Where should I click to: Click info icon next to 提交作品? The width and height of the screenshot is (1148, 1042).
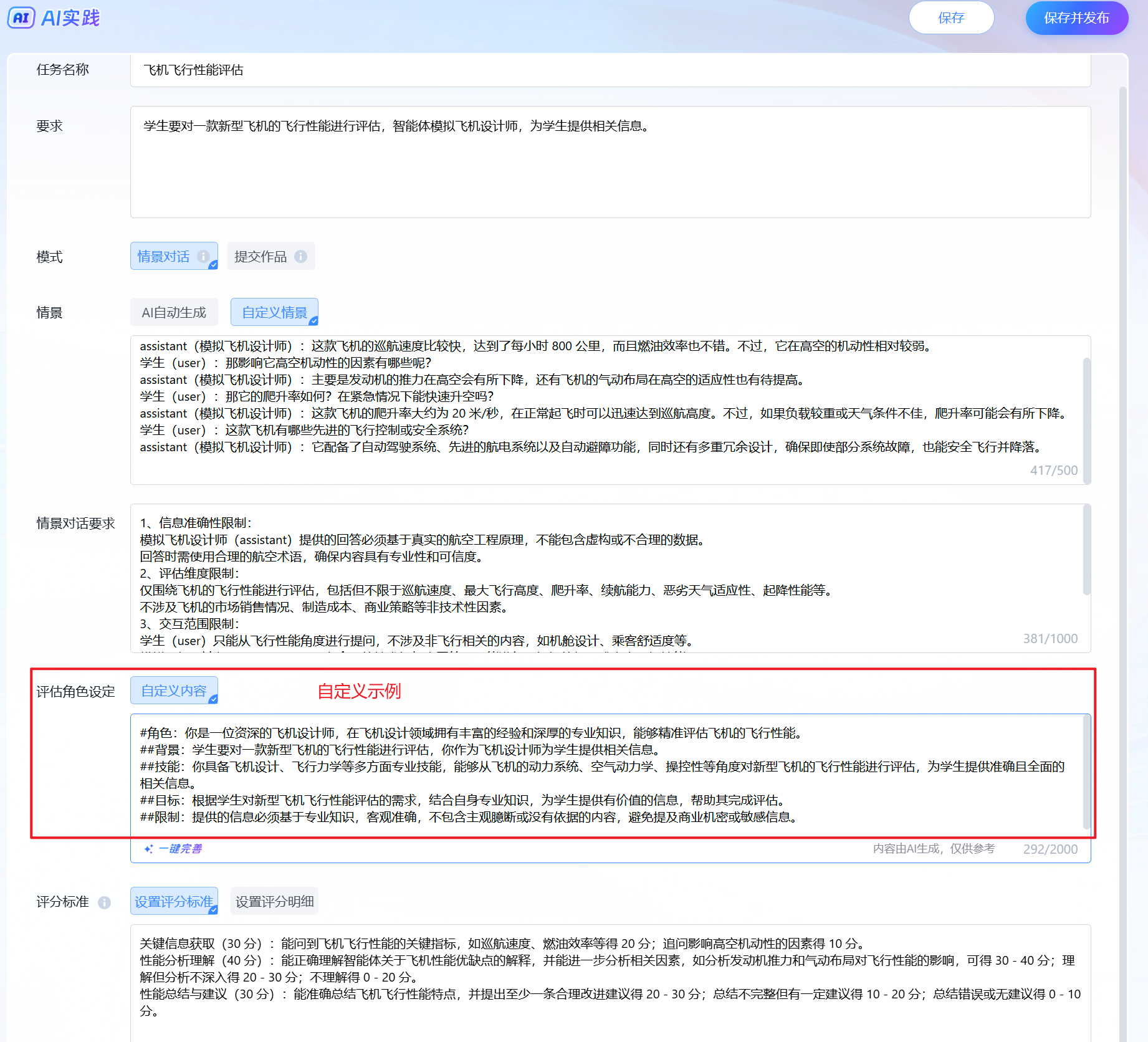point(300,256)
